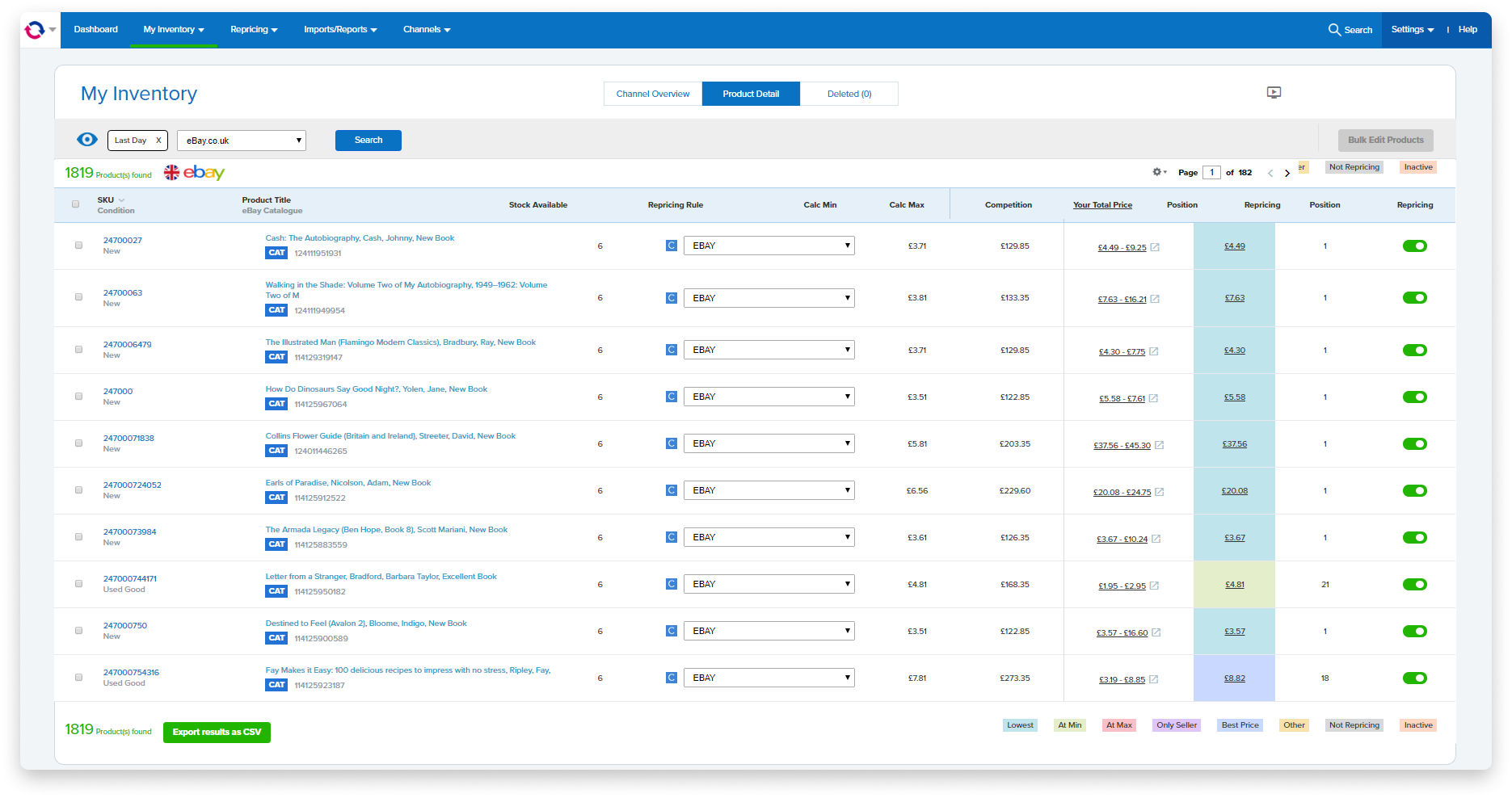Open the Repricing menu in top navigation

254,30
